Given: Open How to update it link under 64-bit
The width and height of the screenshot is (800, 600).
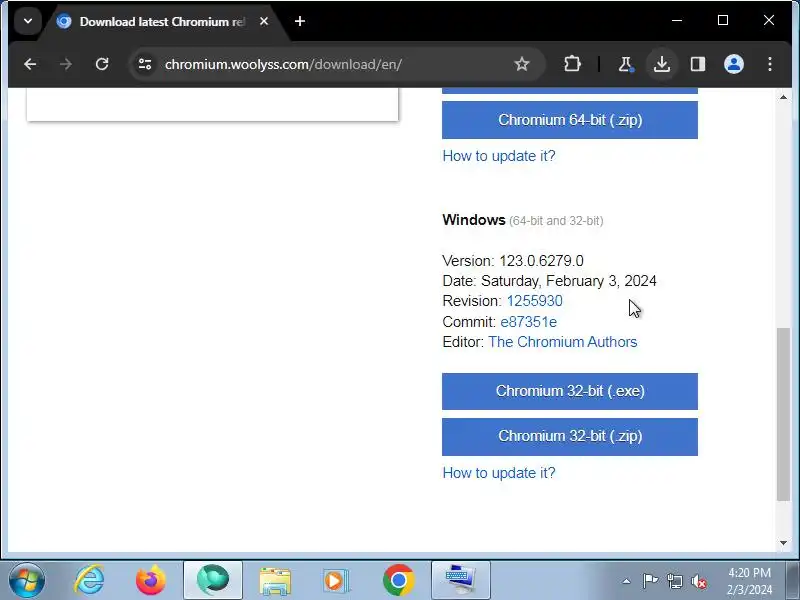Looking at the screenshot, I should (498, 156).
